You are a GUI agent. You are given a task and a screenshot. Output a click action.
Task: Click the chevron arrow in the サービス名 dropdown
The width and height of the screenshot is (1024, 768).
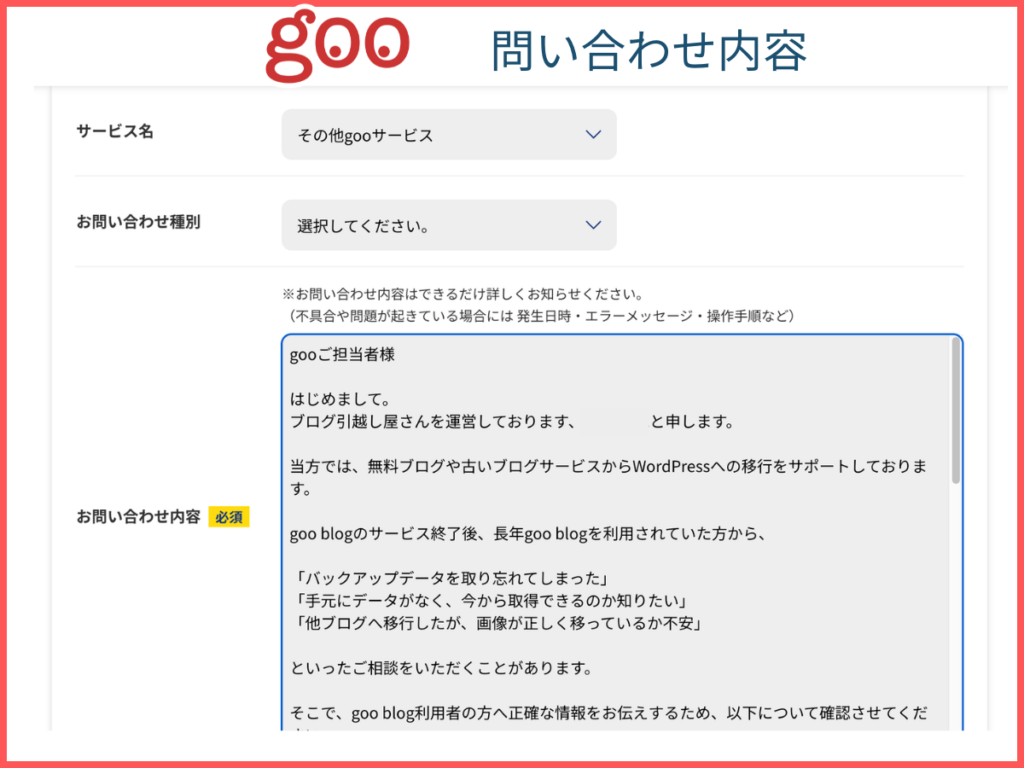[593, 135]
